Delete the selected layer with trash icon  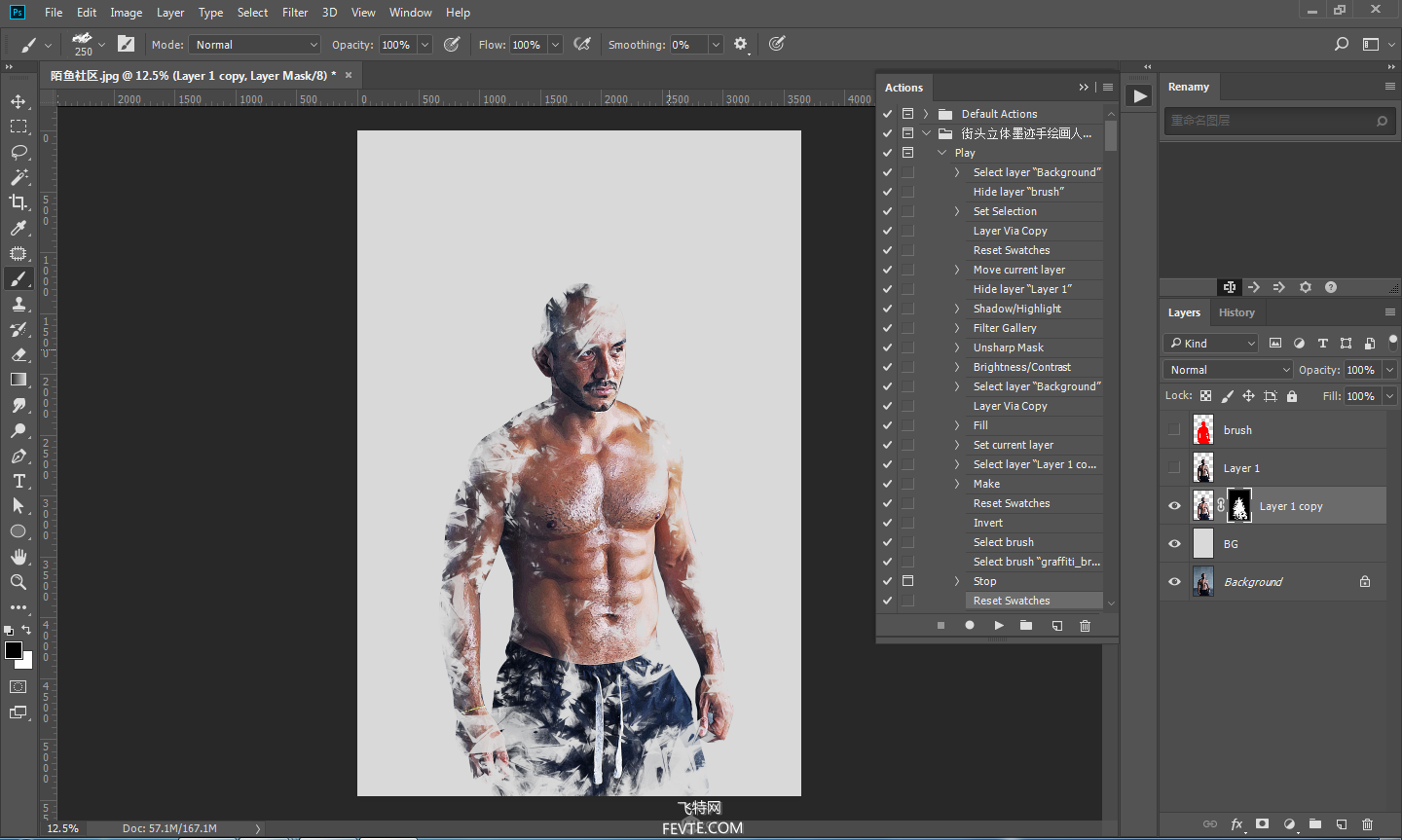coord(1367,823)
